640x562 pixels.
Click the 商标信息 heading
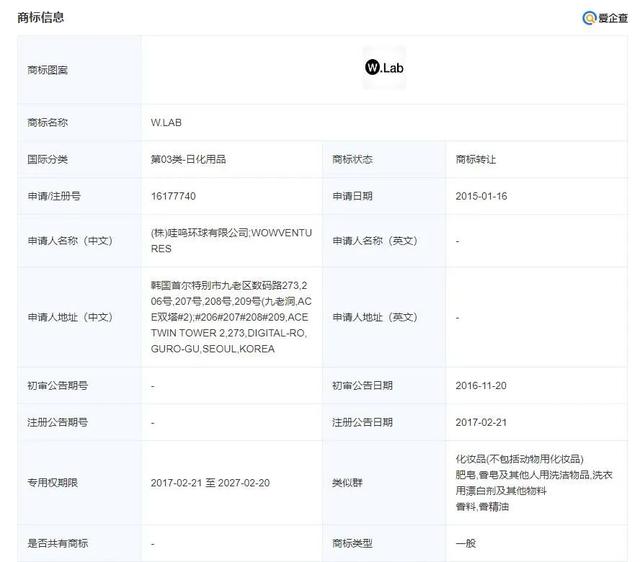(x=40, y=17)
